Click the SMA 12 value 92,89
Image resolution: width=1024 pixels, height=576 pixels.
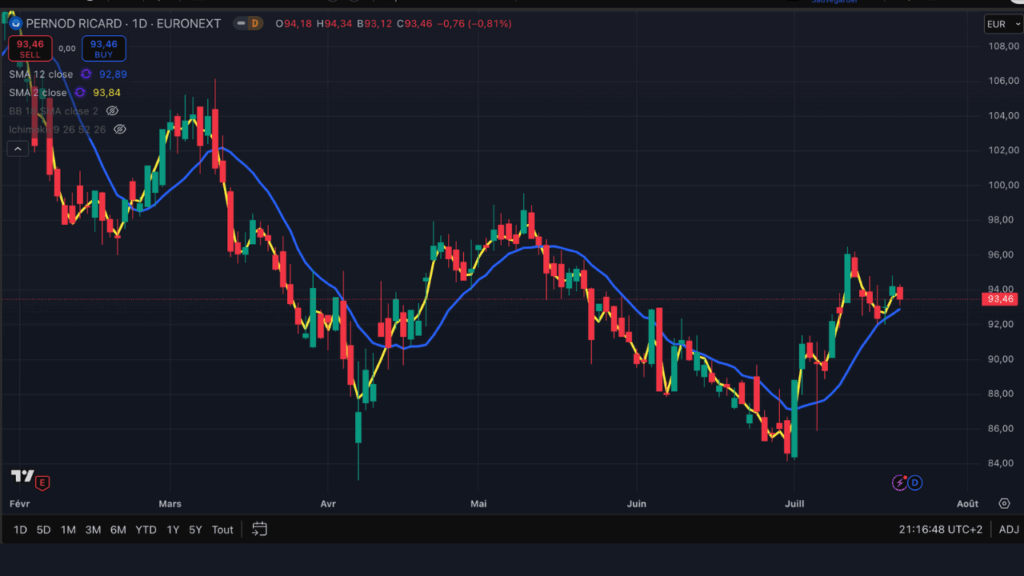point(113,74)
